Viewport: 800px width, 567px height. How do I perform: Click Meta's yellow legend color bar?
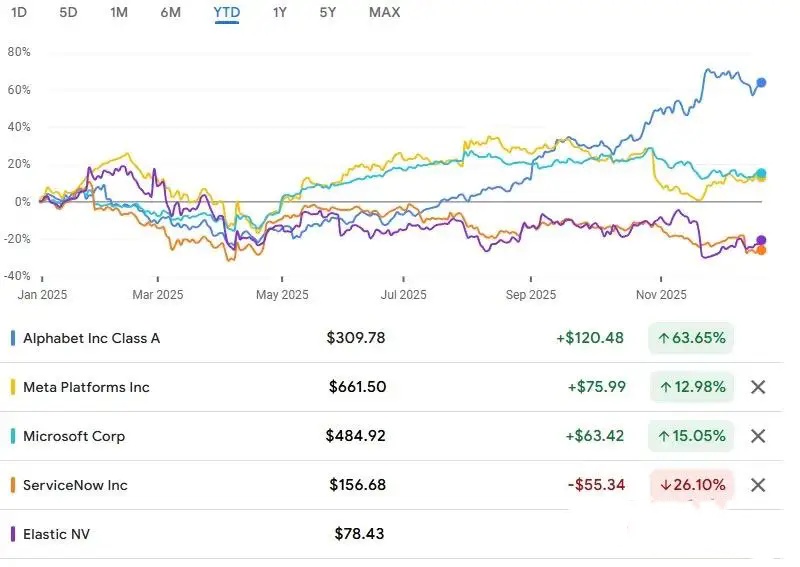pyautogui.click(x=12, y=387)
